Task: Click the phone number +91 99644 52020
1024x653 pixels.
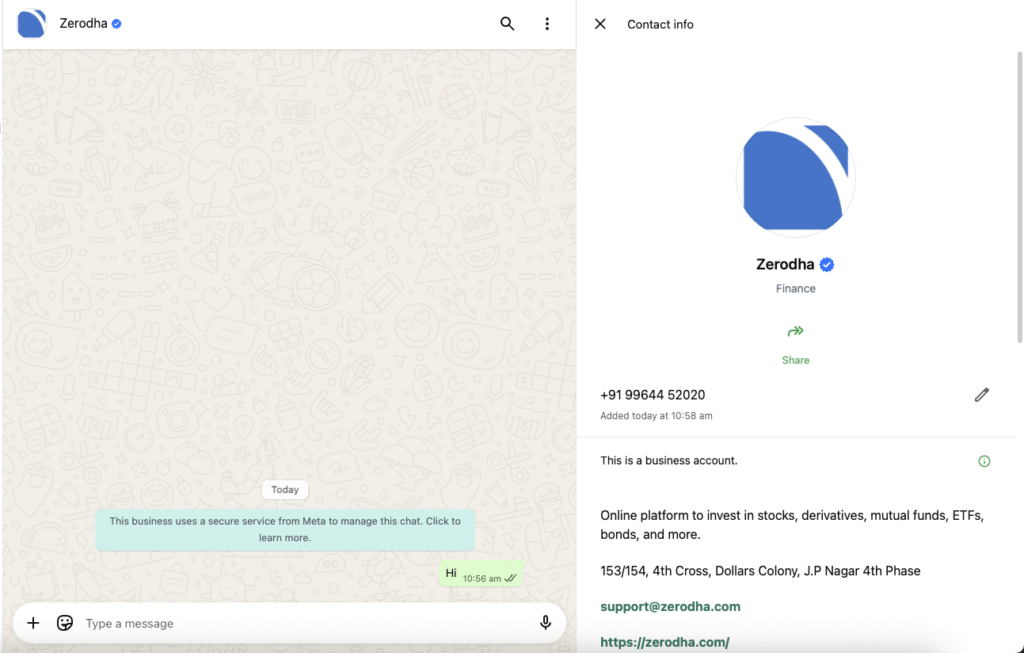Action: point(652,394)
